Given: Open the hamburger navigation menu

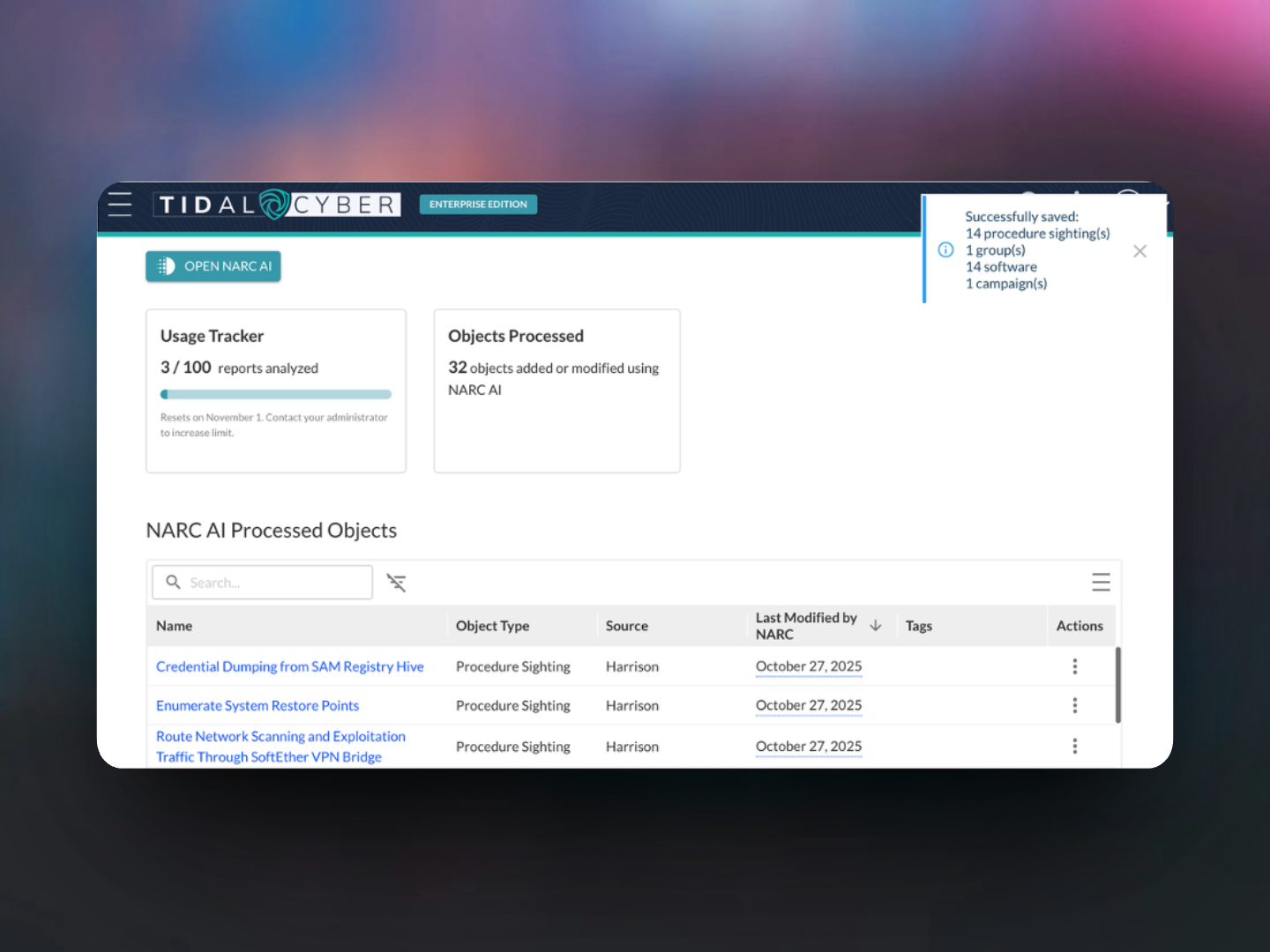Looking at the screenshot, I should (120, 205).
